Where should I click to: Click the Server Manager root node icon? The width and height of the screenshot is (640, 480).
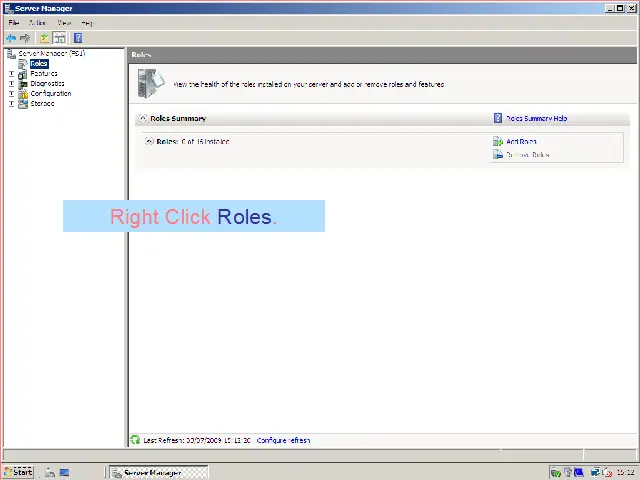(11, 53)
